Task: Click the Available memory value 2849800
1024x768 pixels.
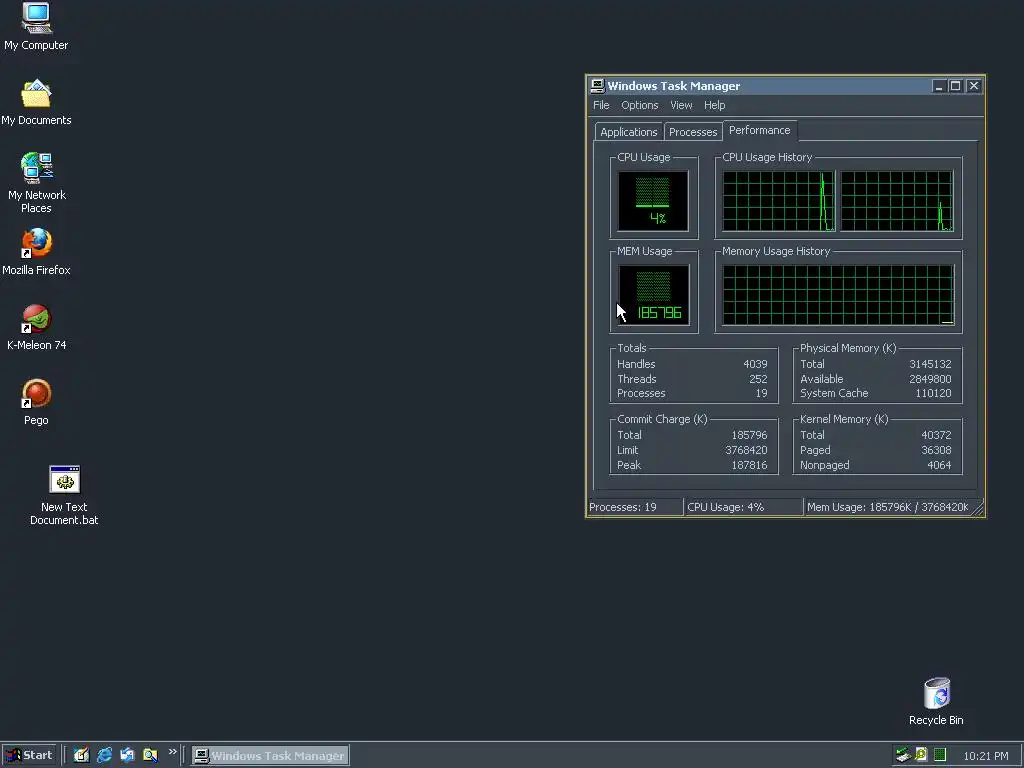Action: click(930, 379)
